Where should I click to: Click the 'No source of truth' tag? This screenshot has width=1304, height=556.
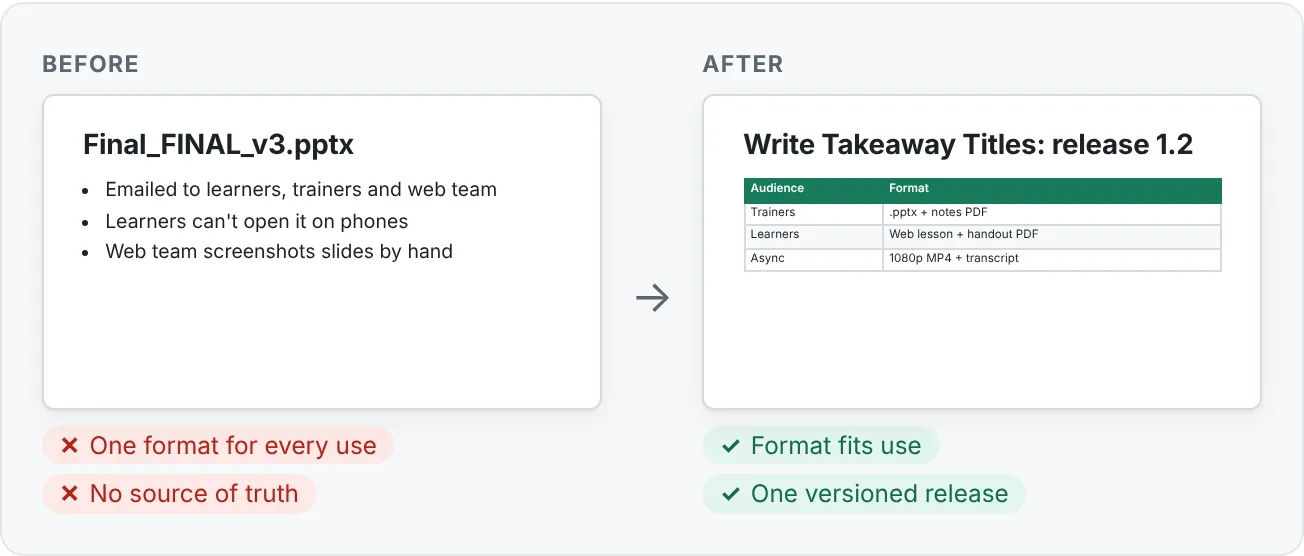pos(179,494)
